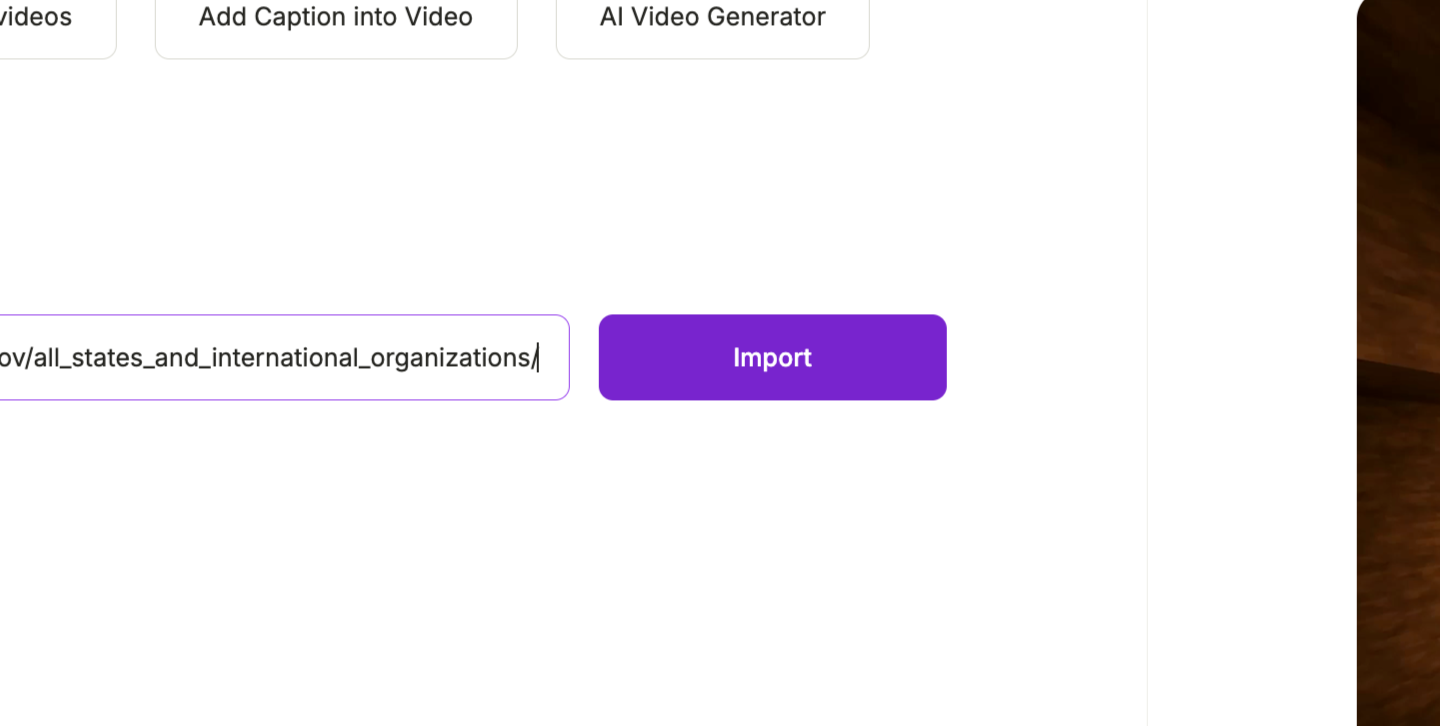
Task: Click the brown preview image on the right
Action: tap(1398, 363)
